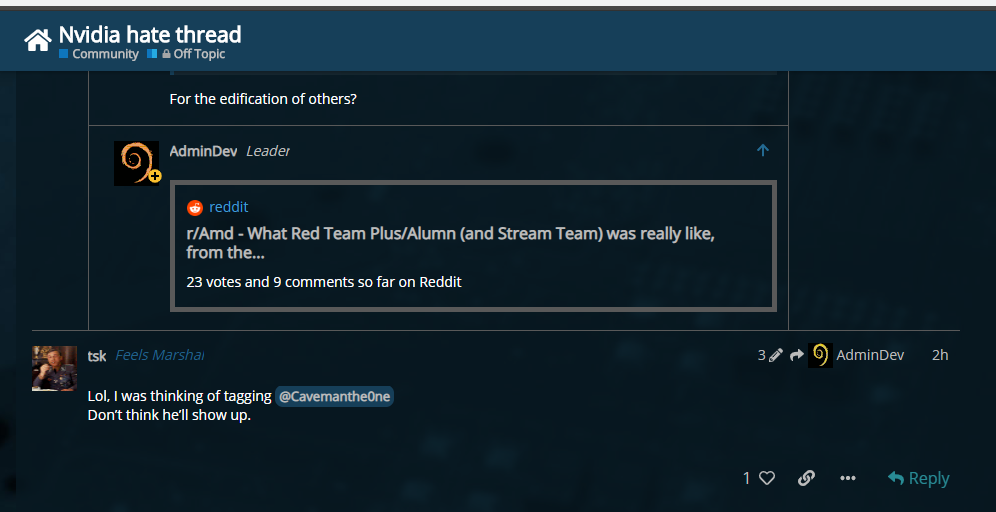
Task: Open the reddit source link
Action: 229,207
